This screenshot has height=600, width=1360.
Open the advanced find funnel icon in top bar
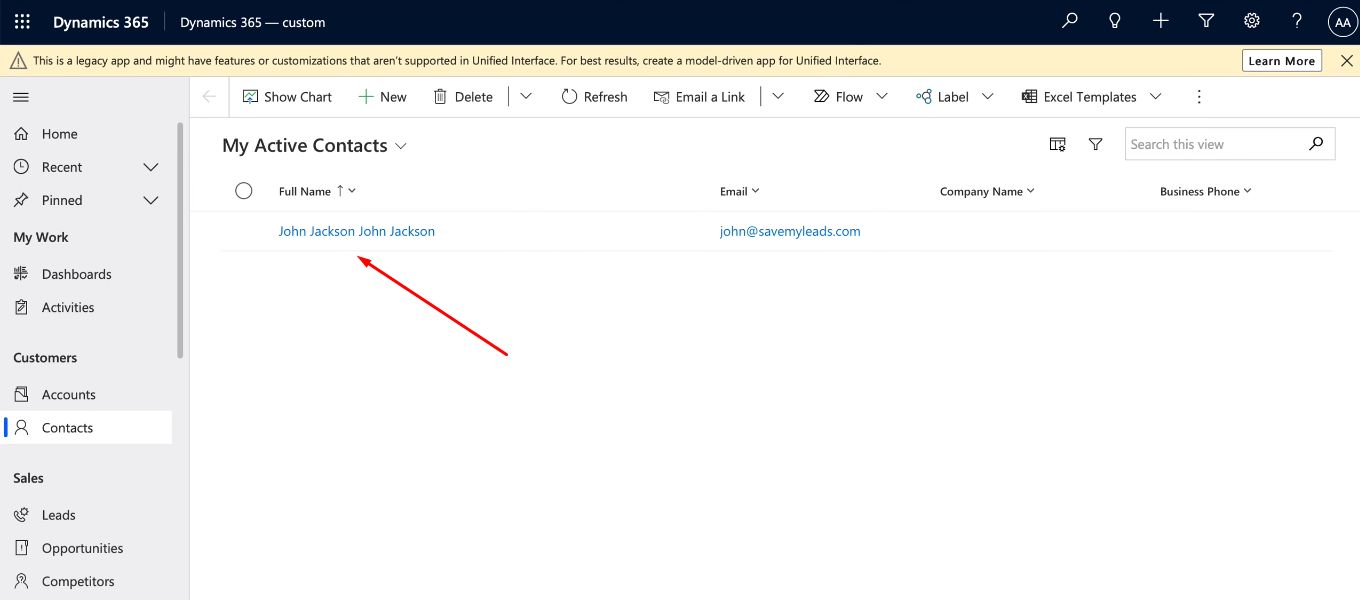click(x=1206, y=21)
